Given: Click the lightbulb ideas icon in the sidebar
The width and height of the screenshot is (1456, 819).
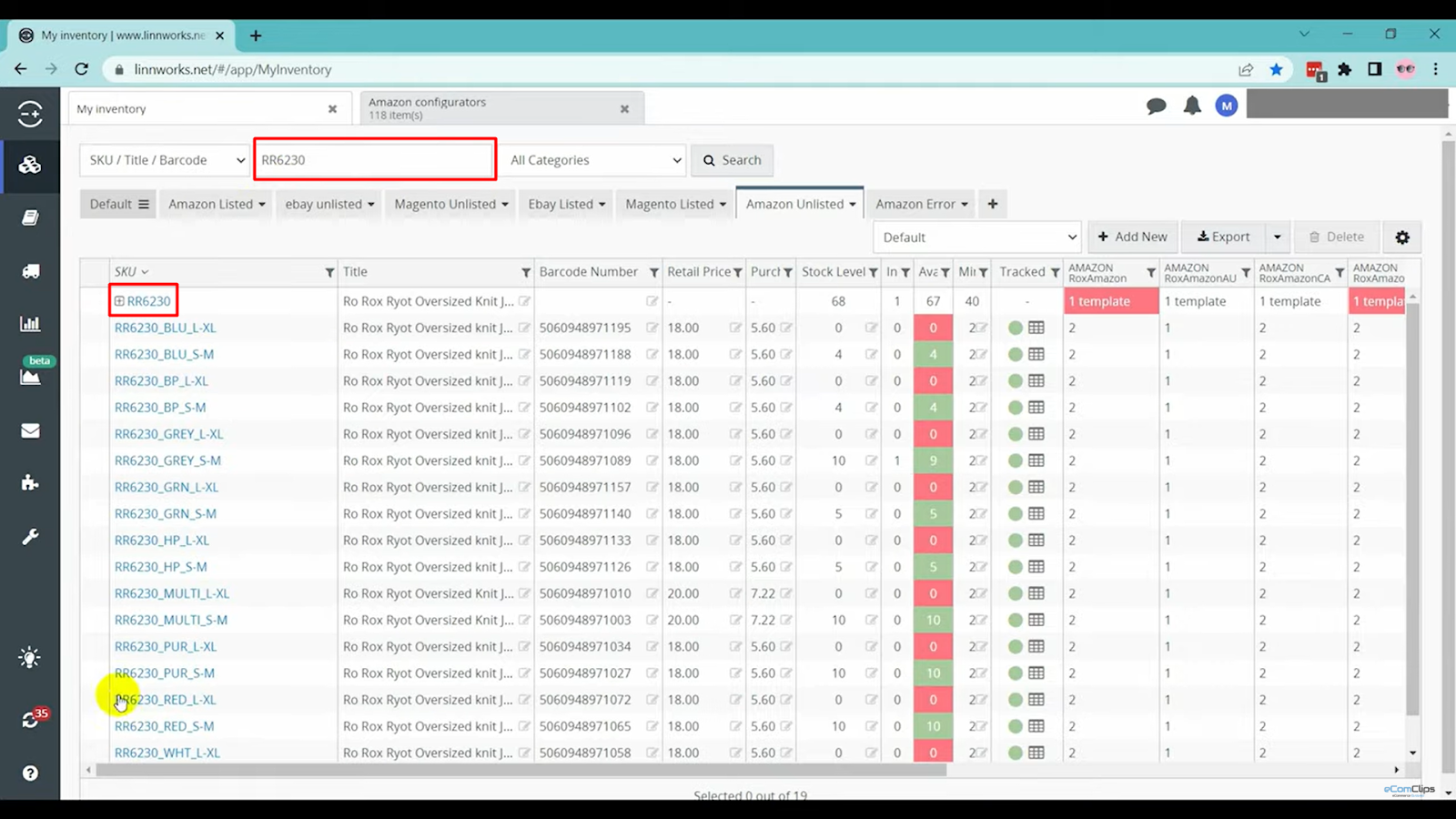Looking at the screenshot, I should (x=30, y=657).
